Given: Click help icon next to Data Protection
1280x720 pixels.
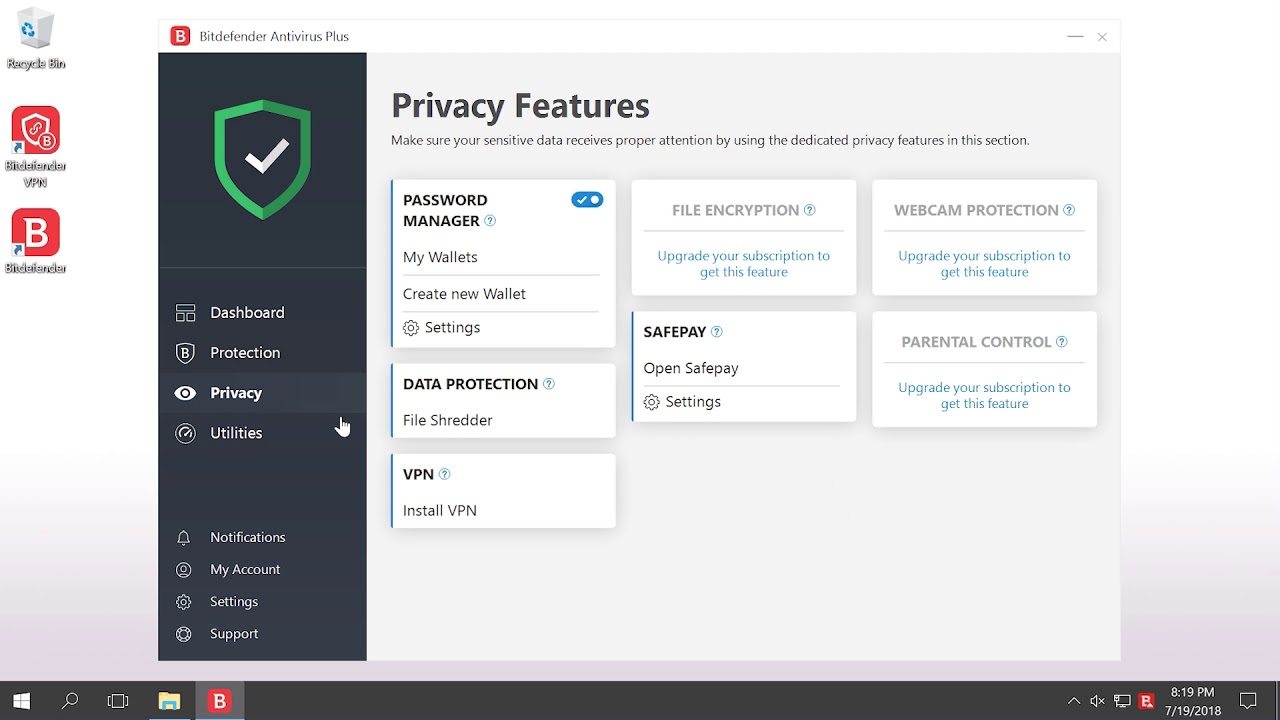Looking at the screenshot, I should click(x=548, y=384).
